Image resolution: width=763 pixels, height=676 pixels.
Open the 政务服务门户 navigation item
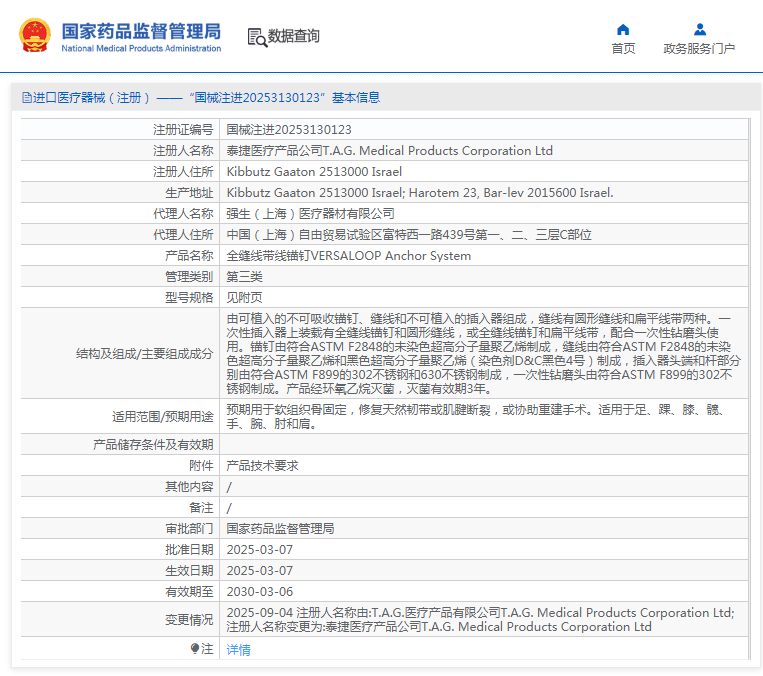click(x=699, y=49)
